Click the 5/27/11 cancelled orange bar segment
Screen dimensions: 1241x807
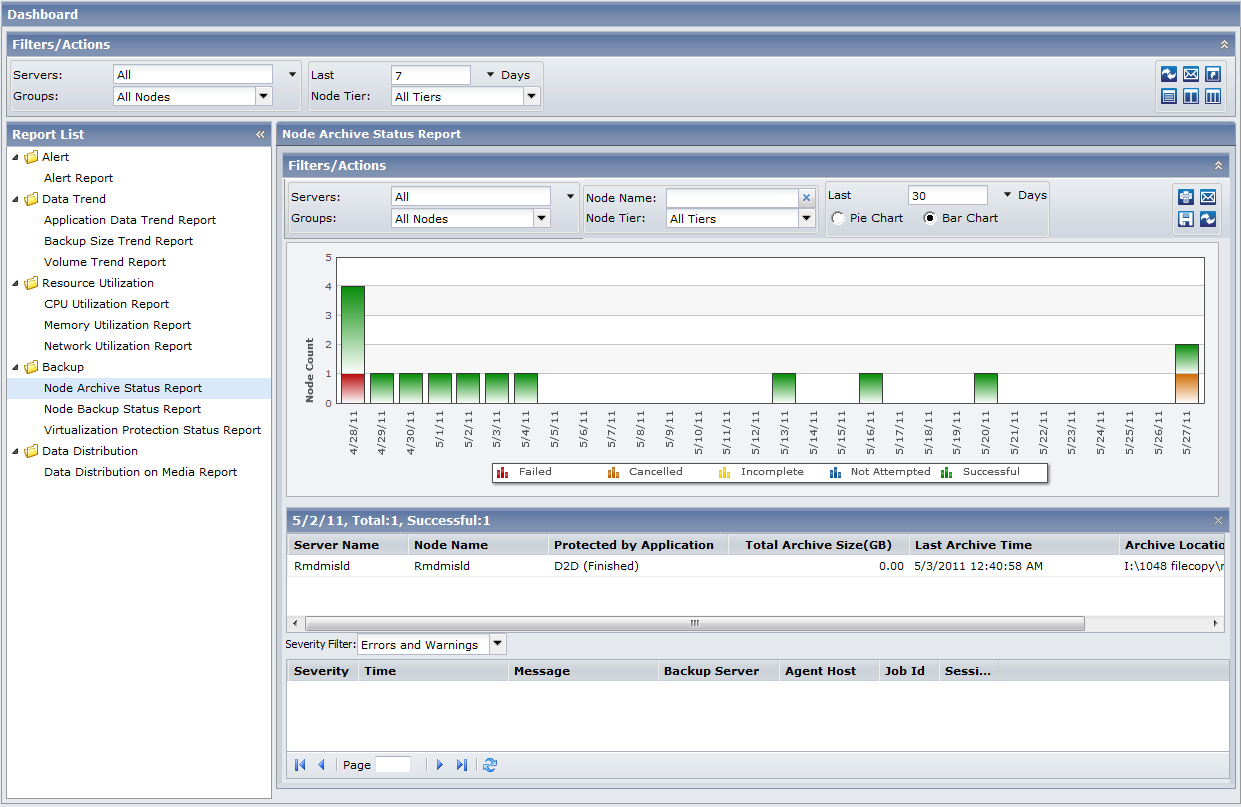click(x=1187, y=388)
